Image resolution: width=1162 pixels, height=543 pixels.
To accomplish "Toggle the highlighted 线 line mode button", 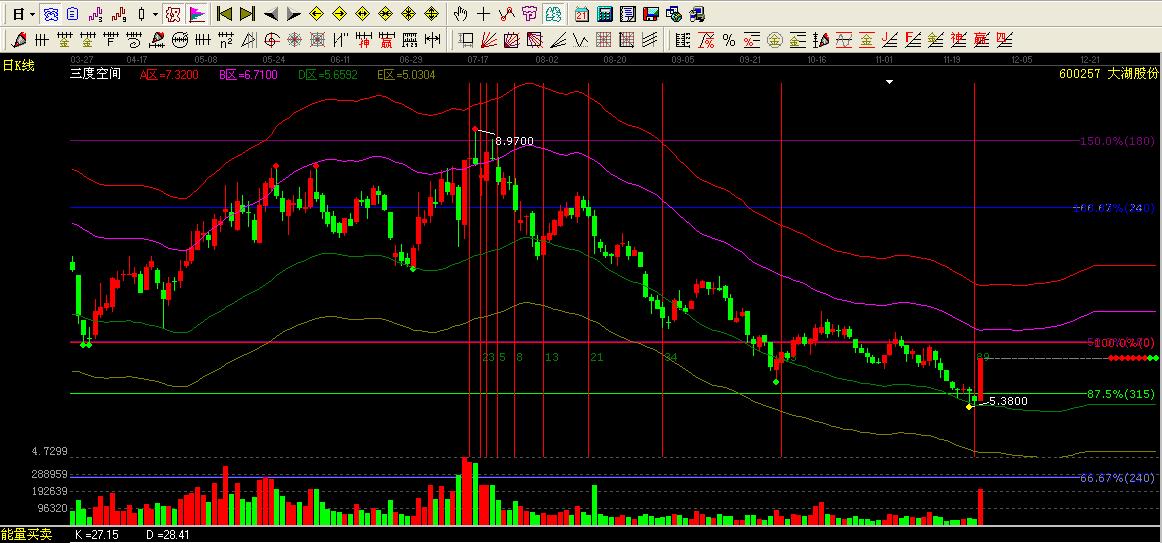I will [x=553, y=14].
